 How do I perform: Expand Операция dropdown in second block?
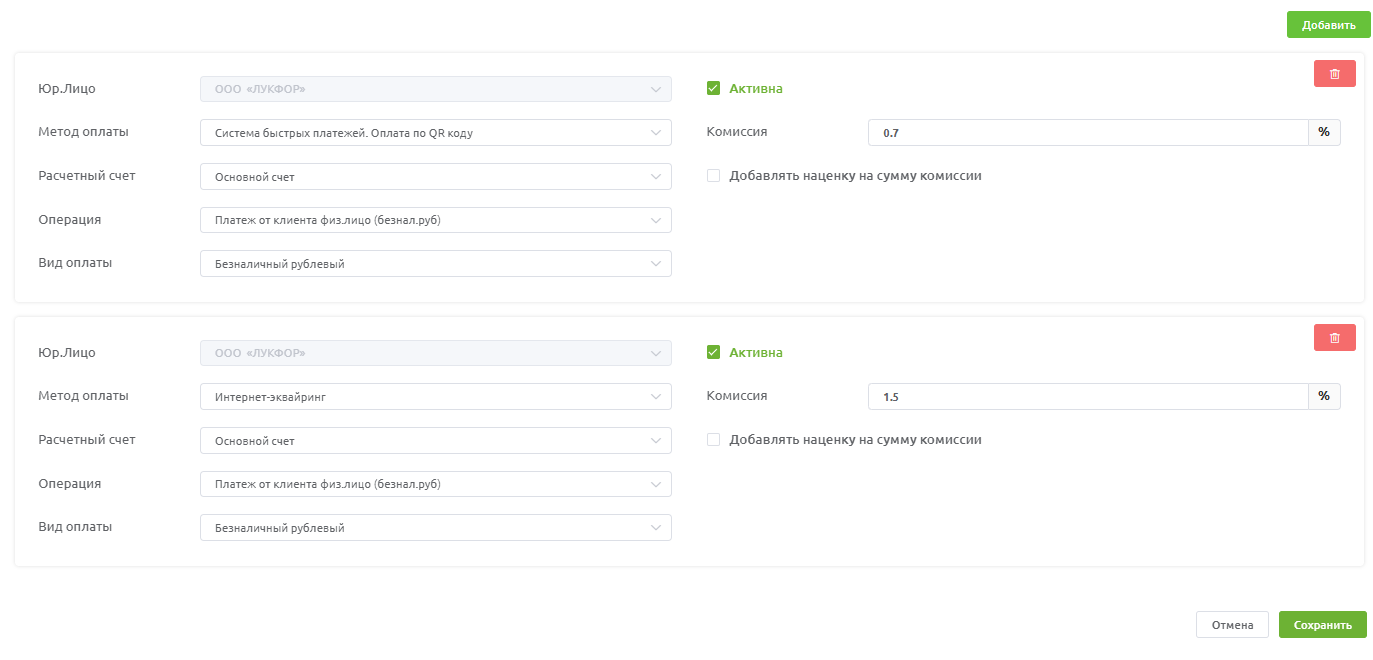(435, 484)
